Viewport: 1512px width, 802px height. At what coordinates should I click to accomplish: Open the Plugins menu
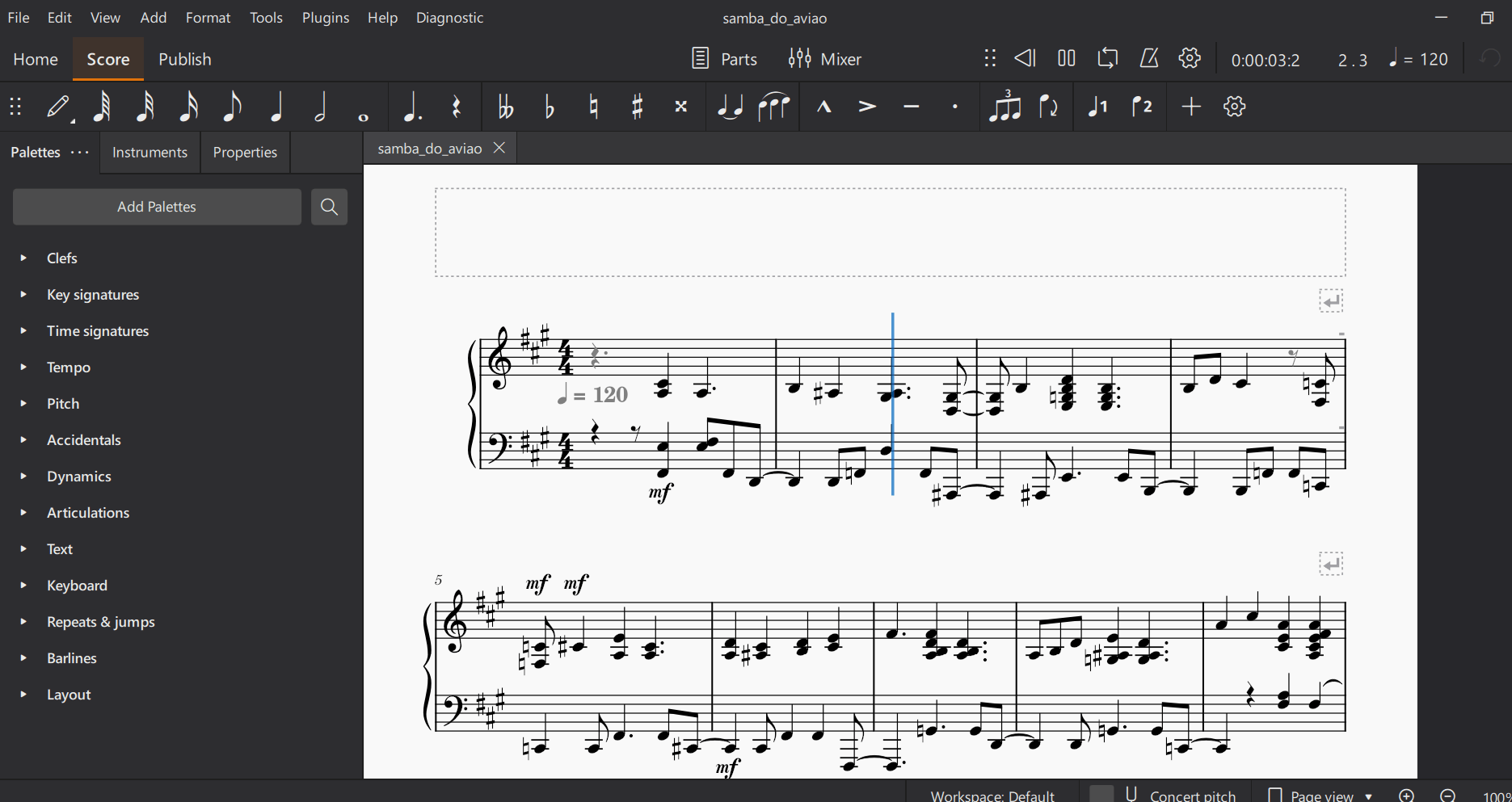tap(326, 18)
